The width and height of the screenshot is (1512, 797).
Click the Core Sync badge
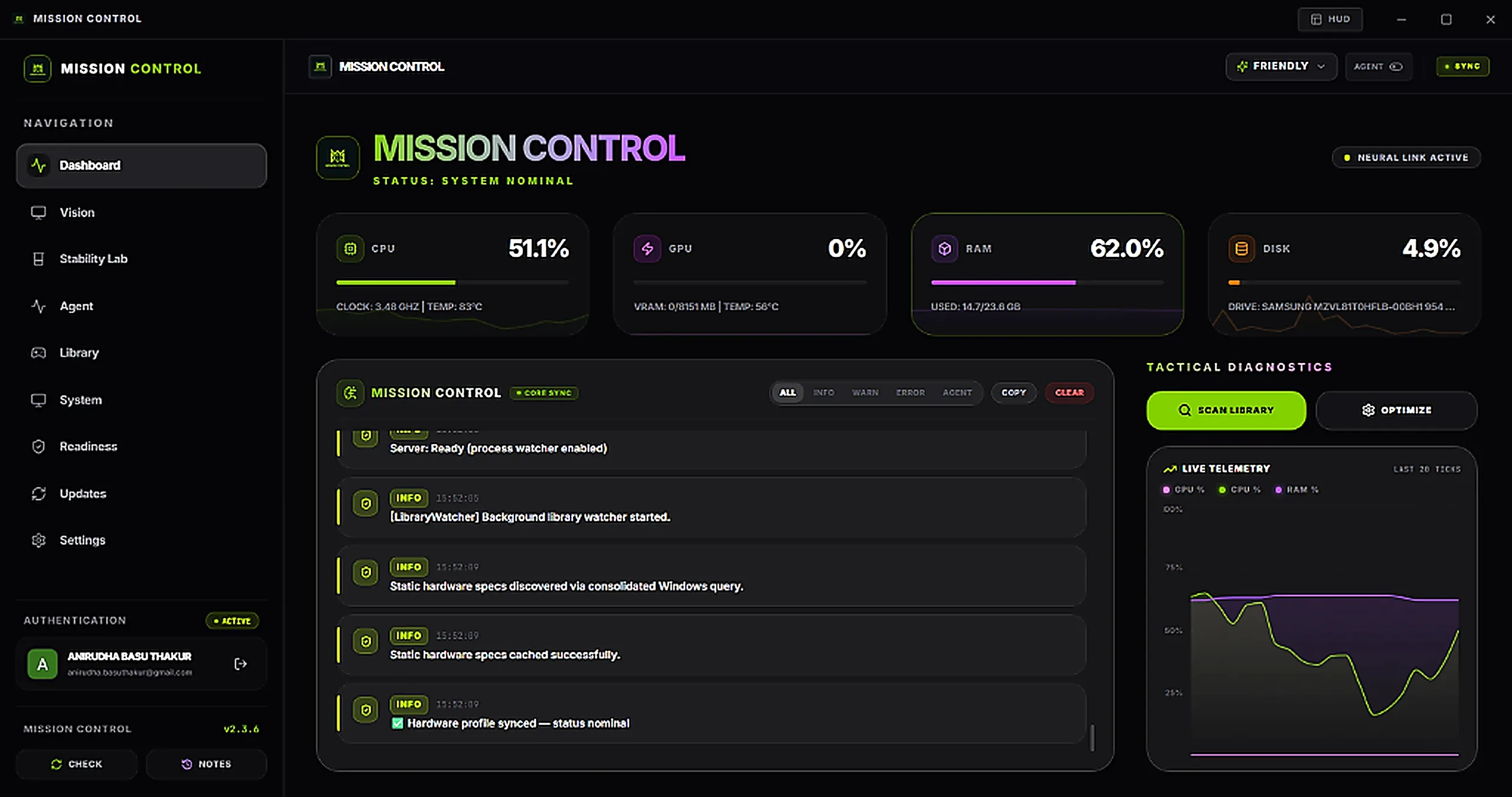point(544,393)
